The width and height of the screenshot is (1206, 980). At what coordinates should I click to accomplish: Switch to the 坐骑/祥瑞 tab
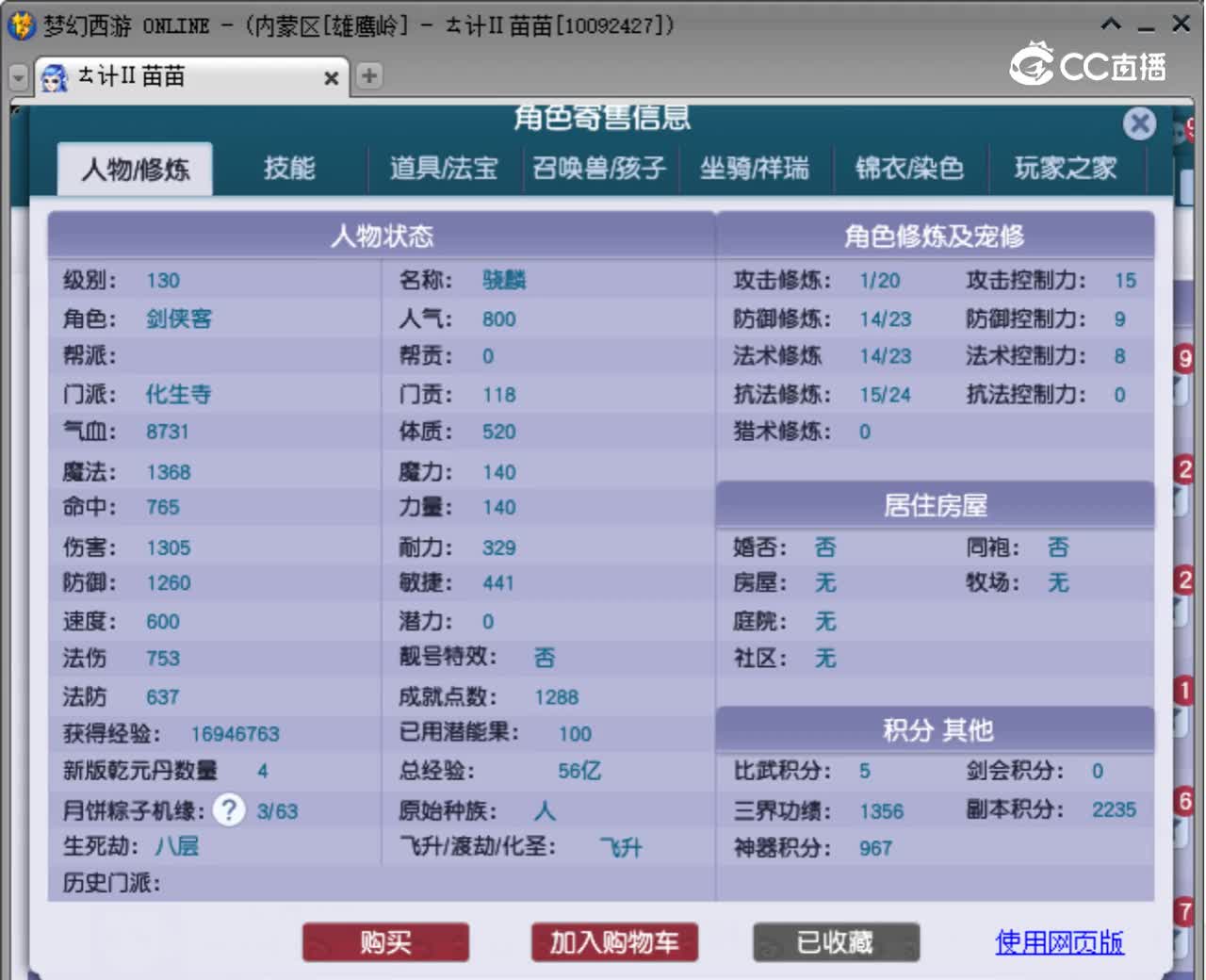(x=754, y=169)
